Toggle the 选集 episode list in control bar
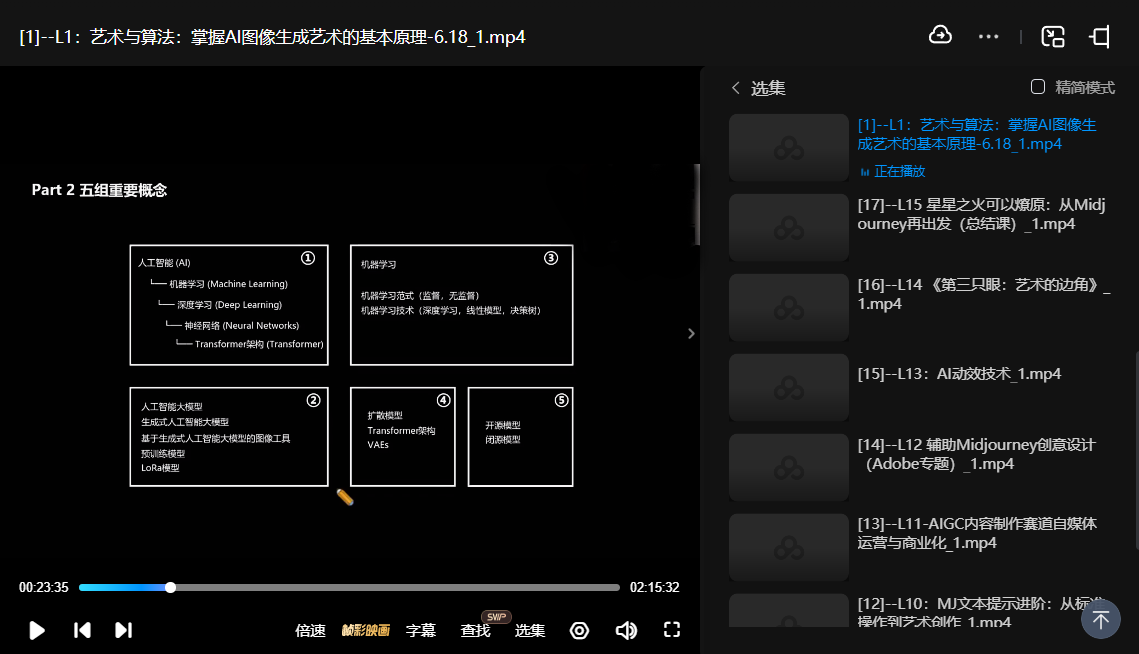Image resolution: width=1139 pixels, height=654 pixels. (530, 631)
